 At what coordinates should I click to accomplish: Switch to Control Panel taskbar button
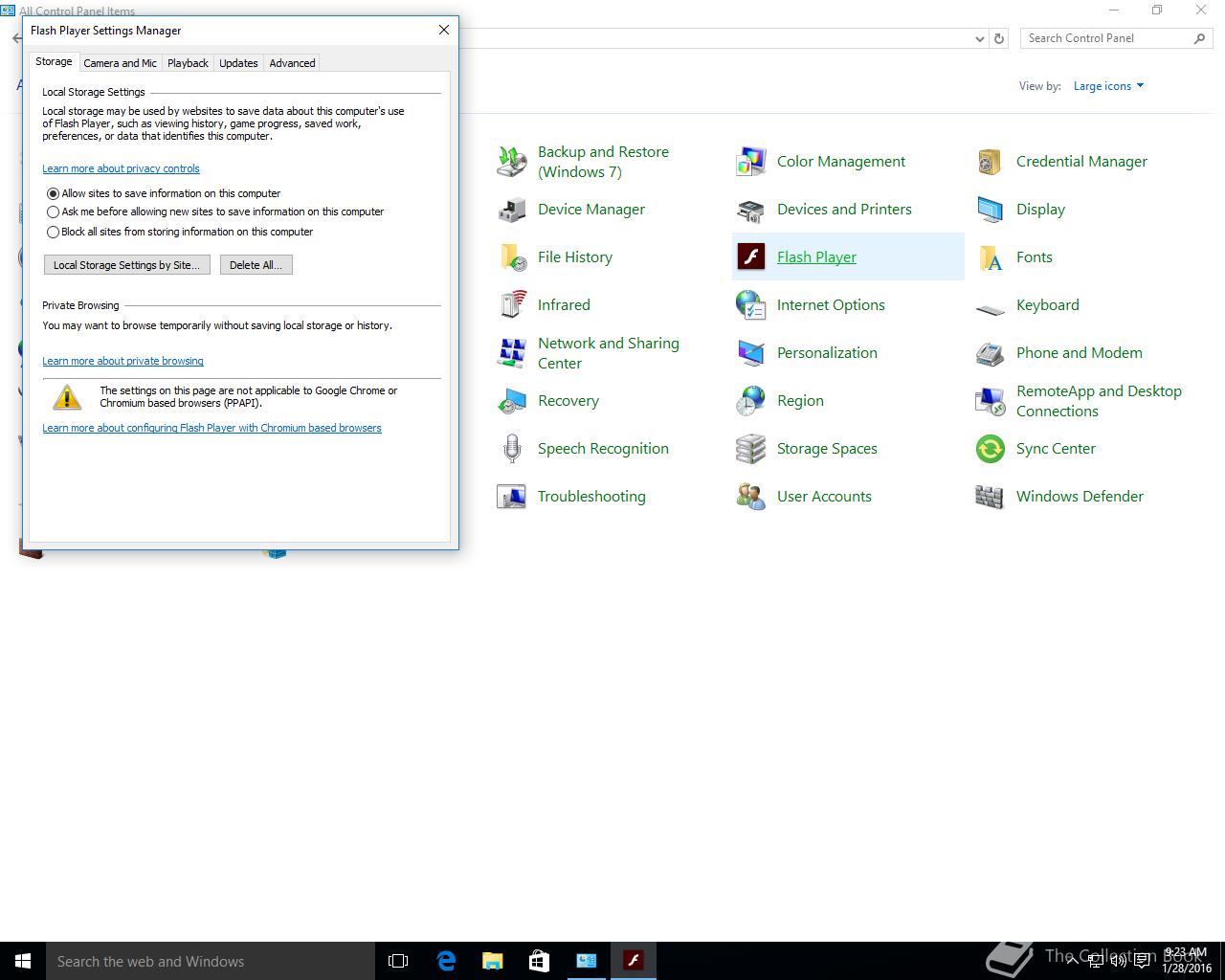[586, 961]
